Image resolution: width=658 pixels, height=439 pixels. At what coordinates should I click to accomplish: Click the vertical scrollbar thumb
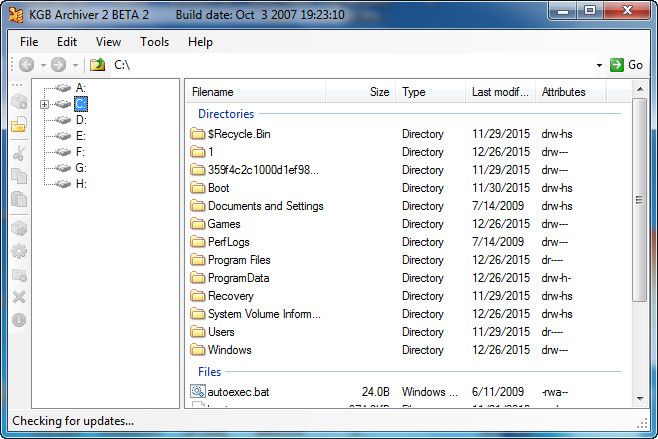[640, 200]
